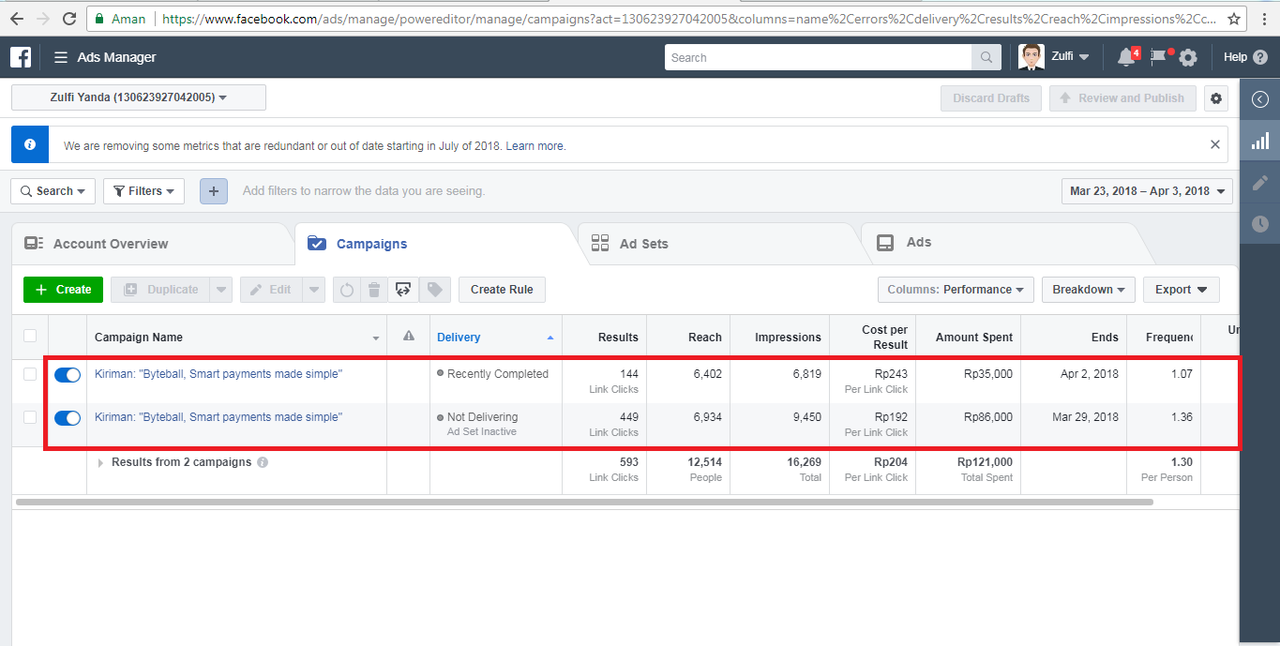Screen dimensions: 1280x646
Task: Open the date range Mar 23 – Apr 3 picker
Action: pos(1147,191)
